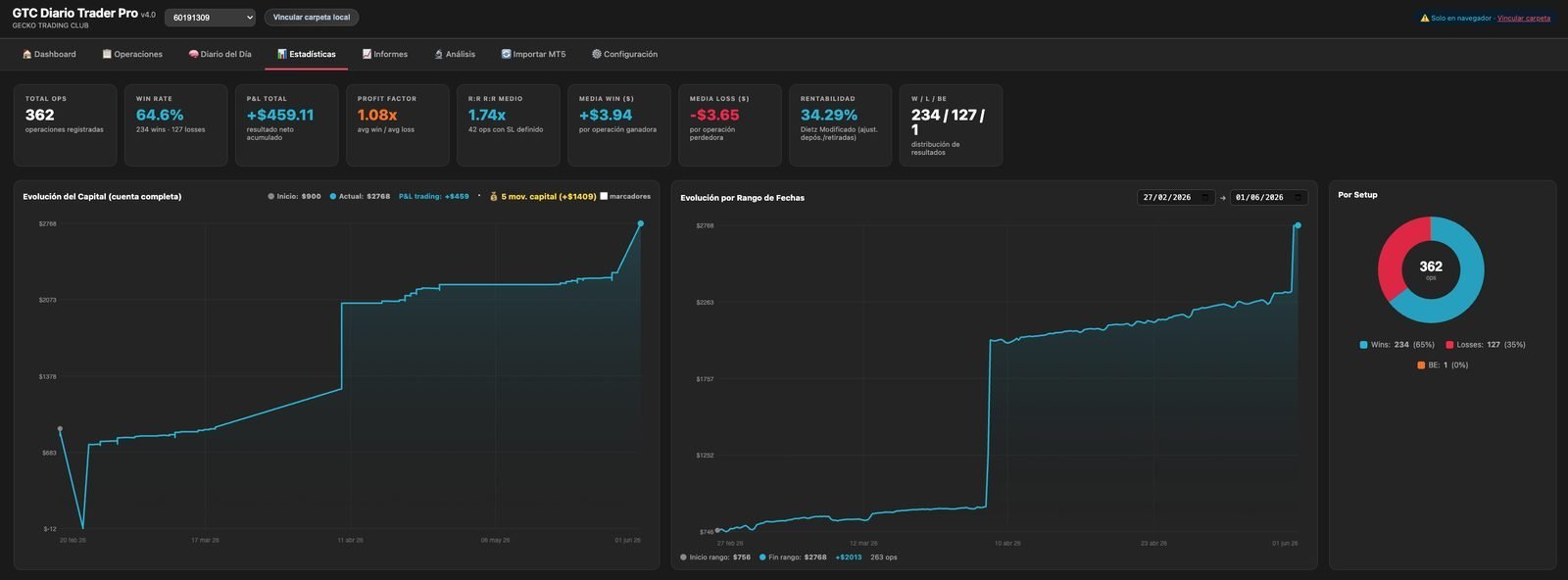Click the Operaciones clipboard icon
This screenshot has height=580, width=1568.
point(107,54)
